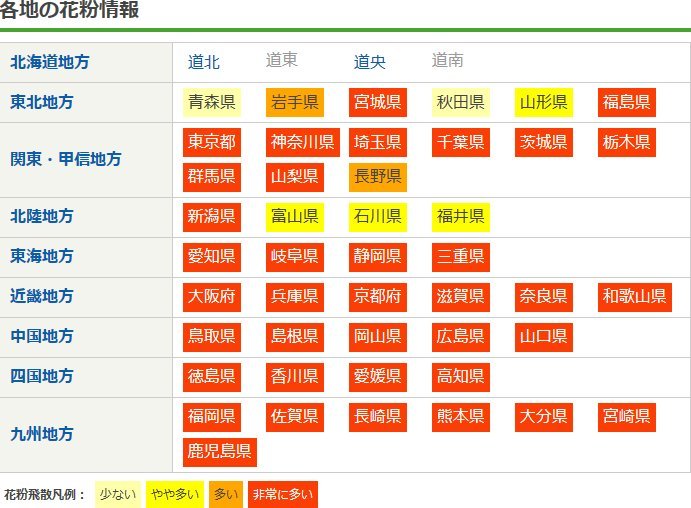Click the 少ない legend swatch
The width and height of the screenshot is (691, 508).
pos(118,493)
